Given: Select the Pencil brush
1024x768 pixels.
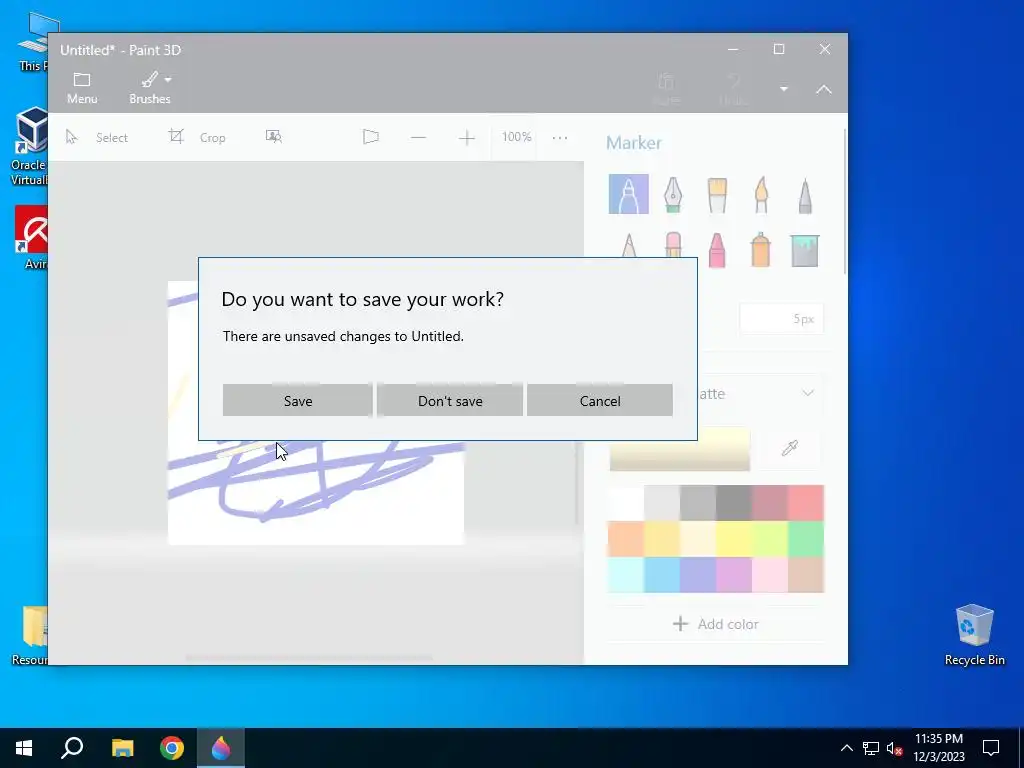Looking at the screenshot, I should pyautogui.click(x=628, y=246).
